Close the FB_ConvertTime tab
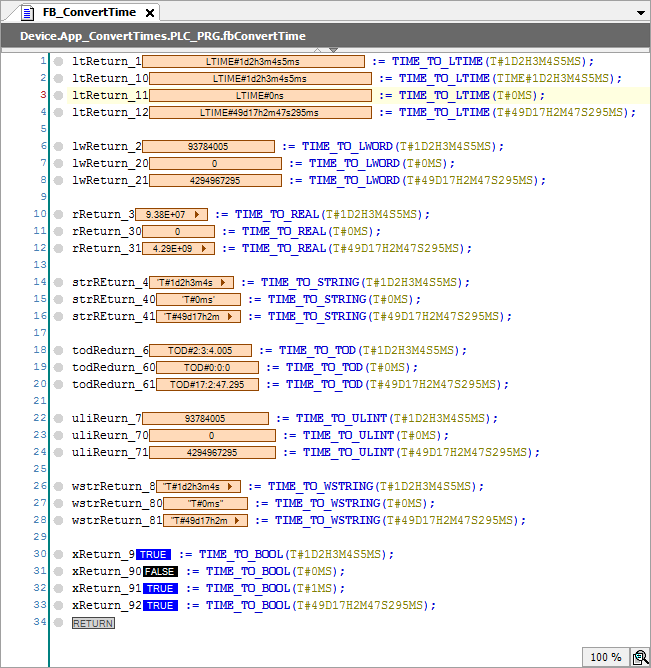The height and width of the screenshot is (668, 651). [149, 13]
